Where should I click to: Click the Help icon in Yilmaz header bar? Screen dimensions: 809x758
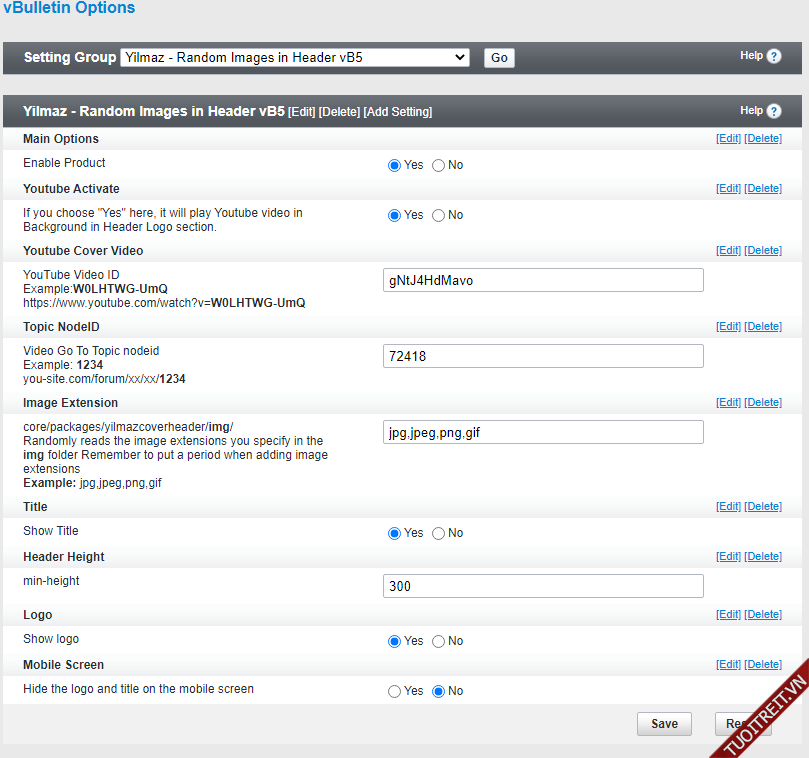[x=774, y=111]
